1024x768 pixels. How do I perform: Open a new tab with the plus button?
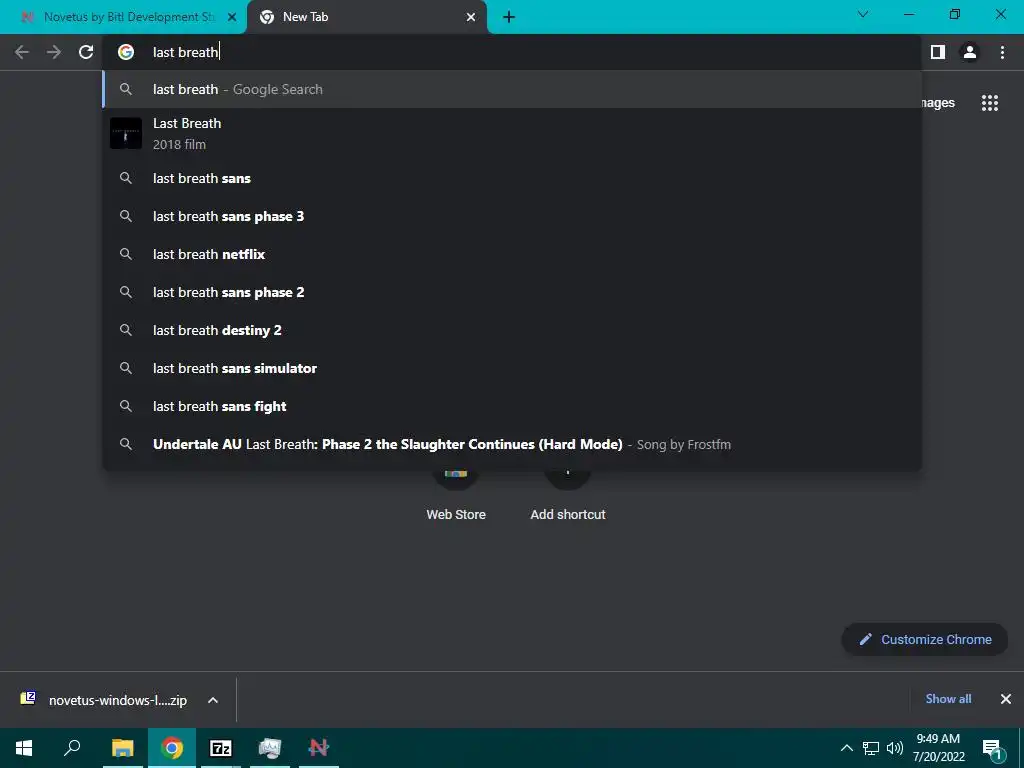509,17
